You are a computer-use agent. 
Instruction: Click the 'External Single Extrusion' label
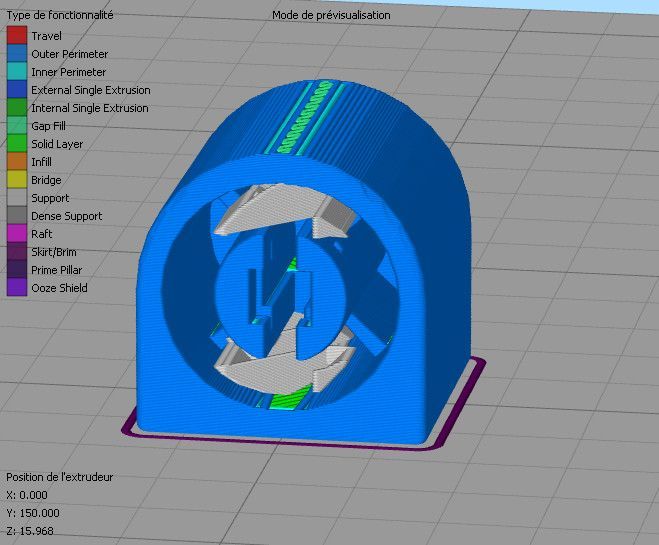91,90
